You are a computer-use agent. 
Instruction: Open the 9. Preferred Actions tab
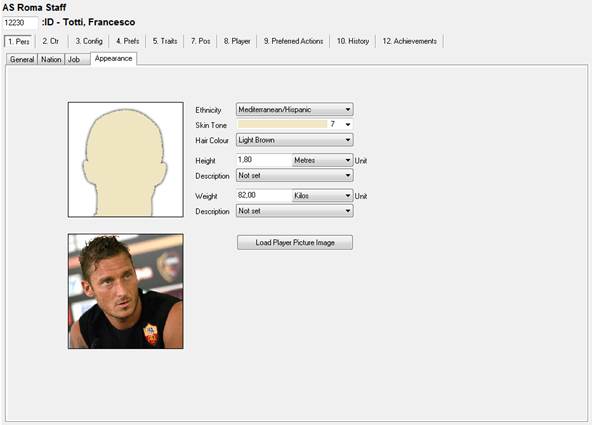pyautogui.click(x=293, y=41)
